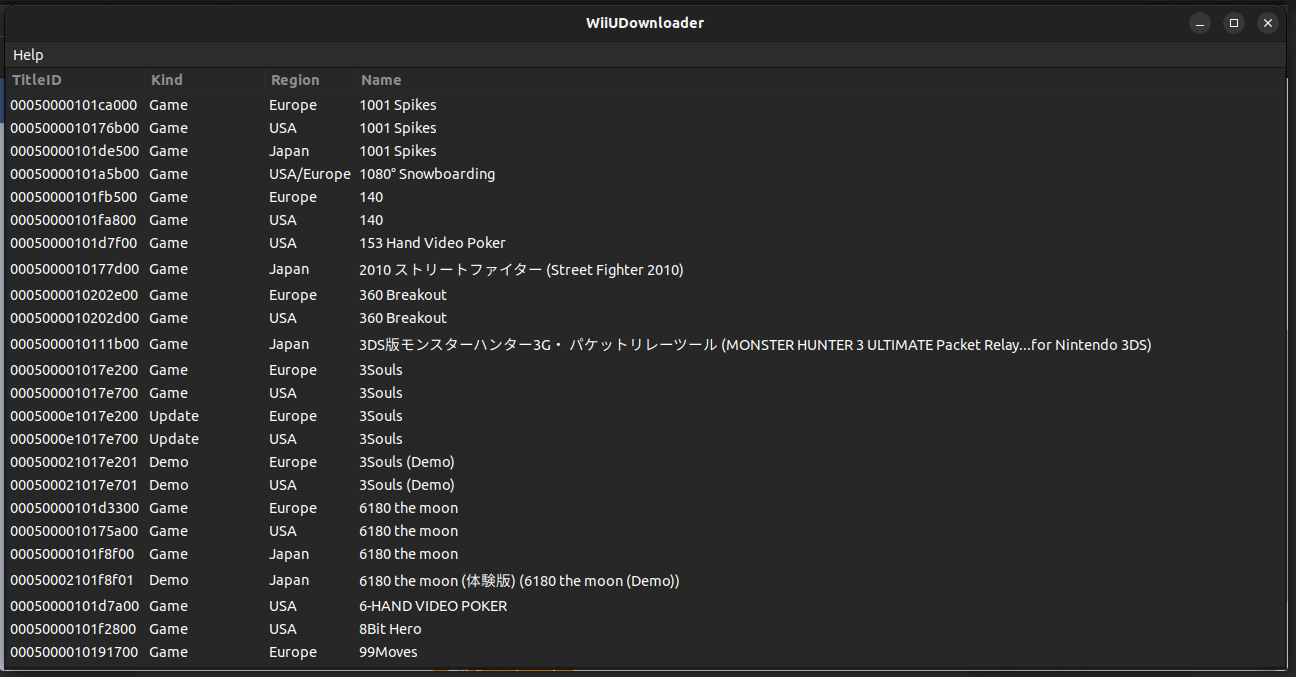Choose the Monster Hunter 3 Ultimate Packet Relay row
This screenshot has height=677, width=1296.
click(x=755, y=345)
